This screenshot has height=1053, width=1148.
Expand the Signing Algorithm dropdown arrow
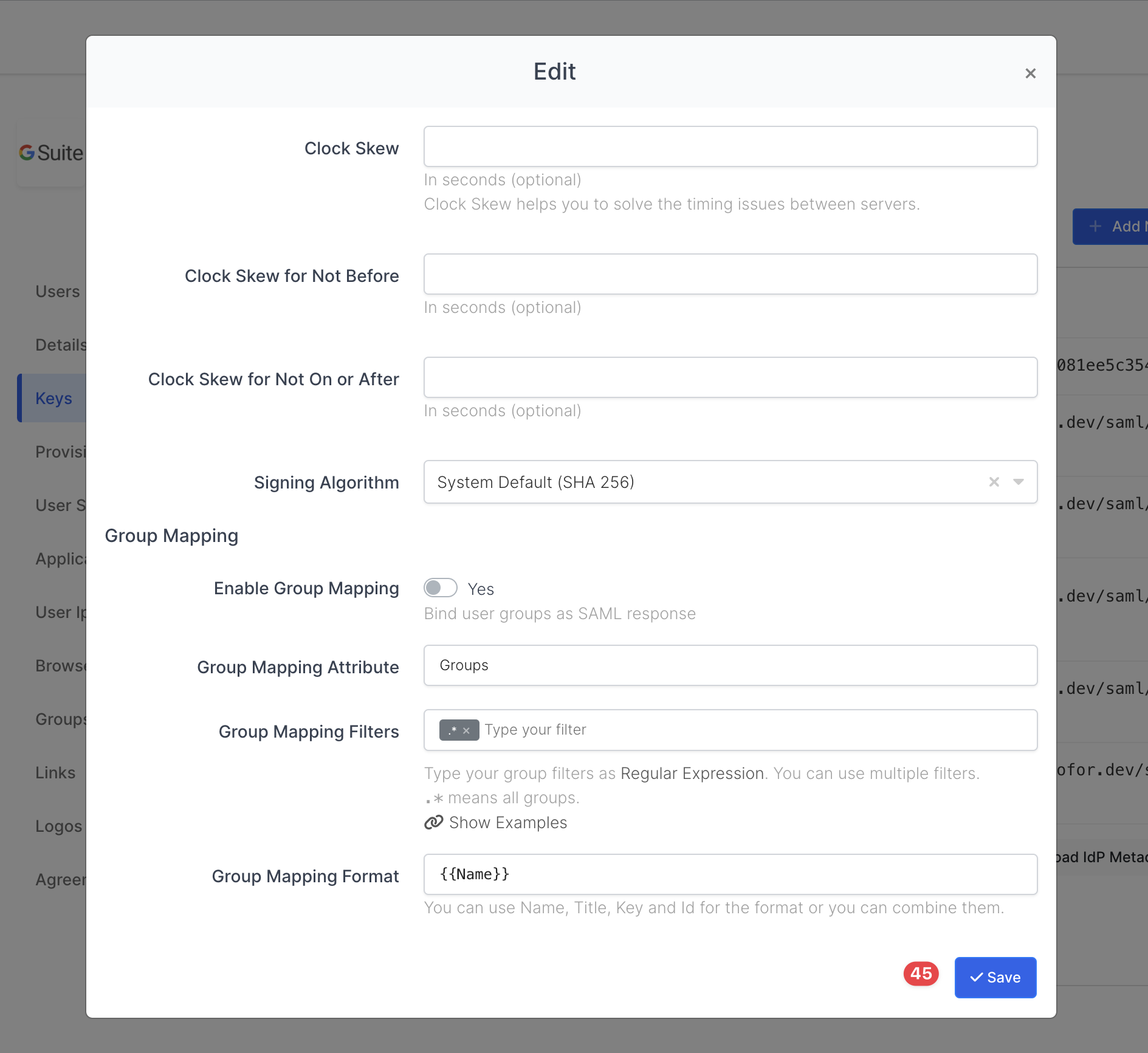coord(1019,482)
